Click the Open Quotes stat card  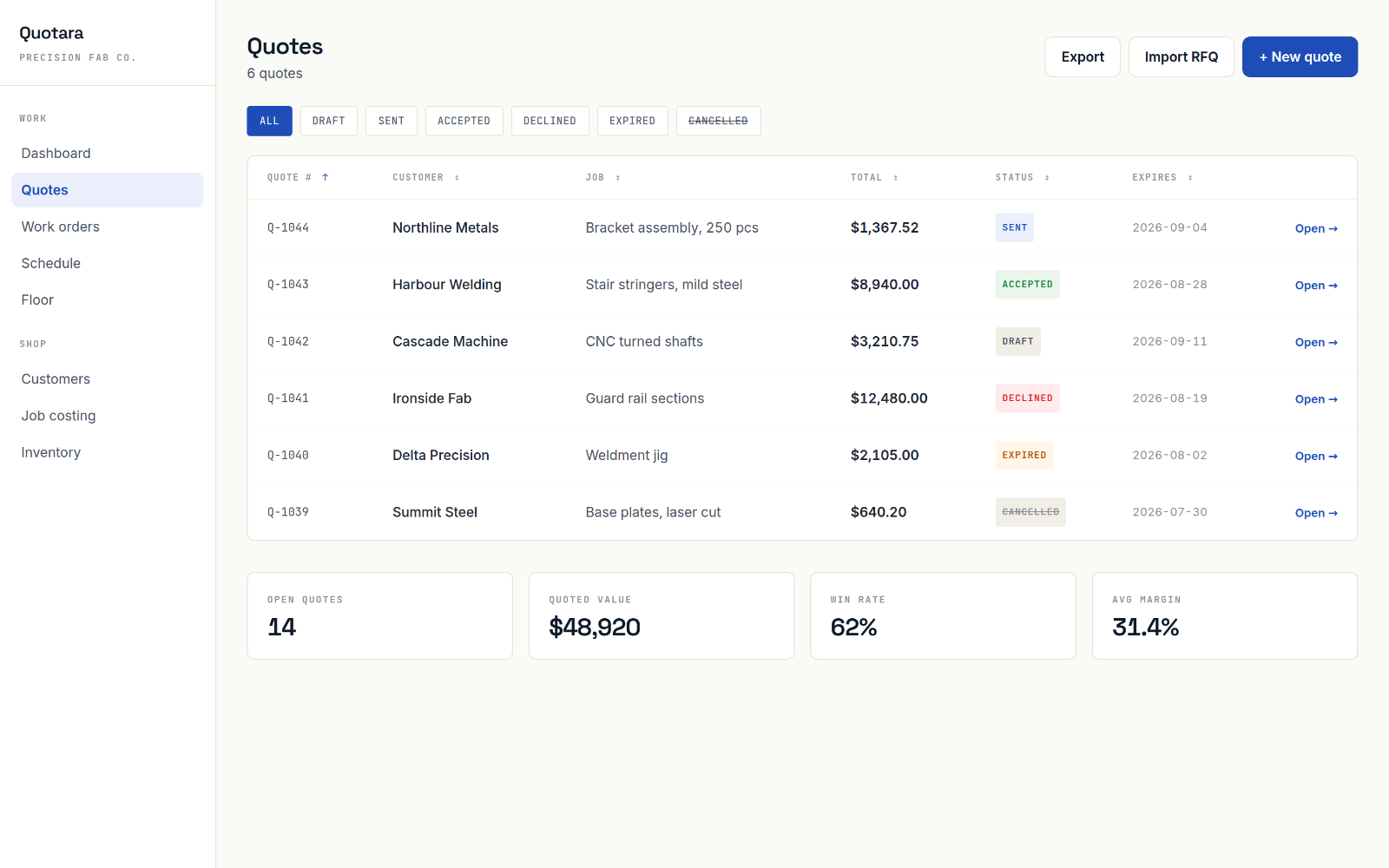point(380,615)
